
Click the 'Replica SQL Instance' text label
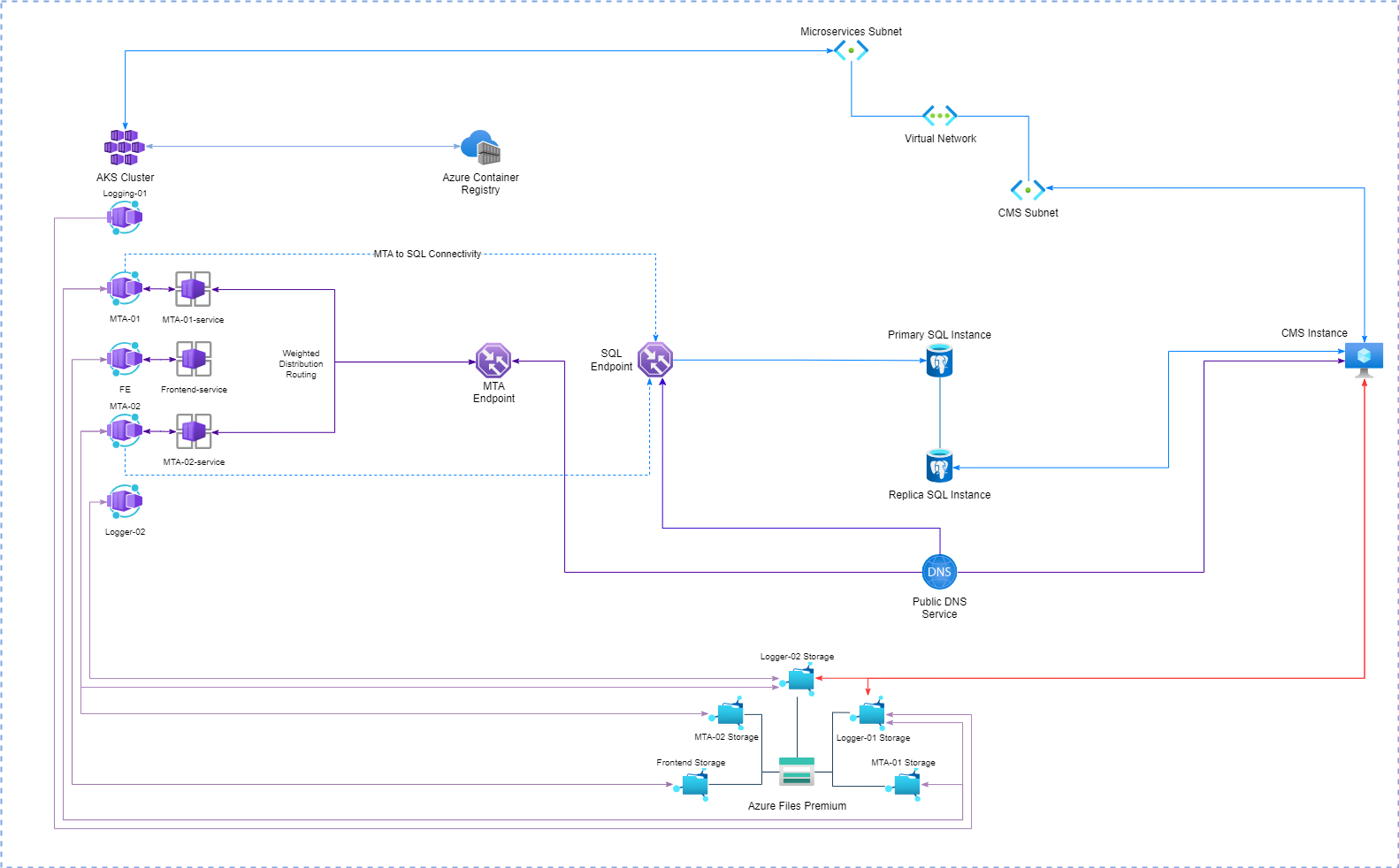(939, 495)
